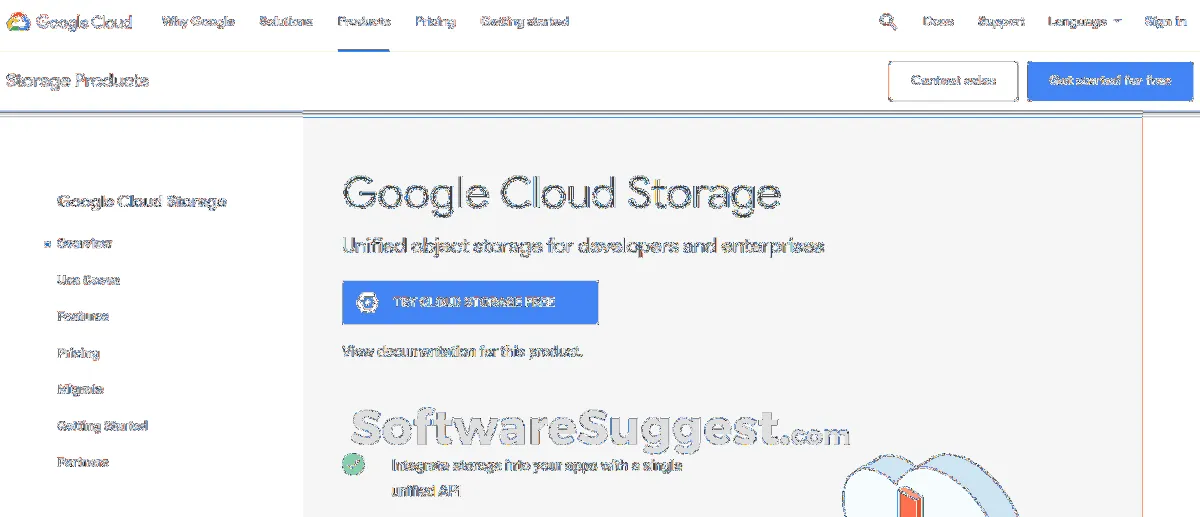
Task: Go to Pricing in the top navigation bar
Action: click(x=435, y=22)
